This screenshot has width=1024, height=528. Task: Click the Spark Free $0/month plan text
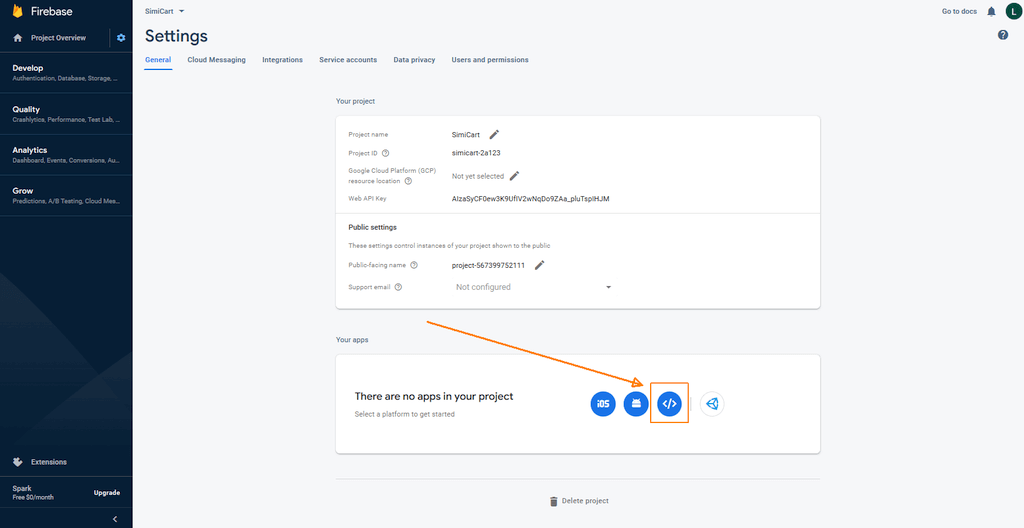(33, 493)
